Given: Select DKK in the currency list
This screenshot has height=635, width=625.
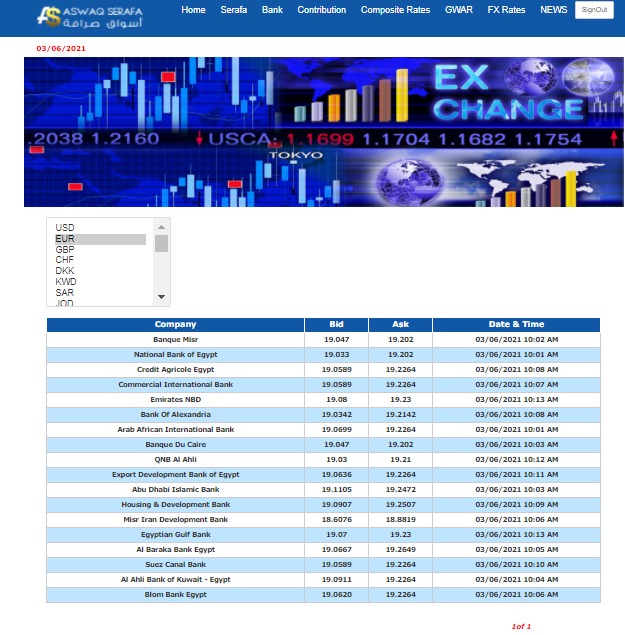Looking at the screenshot, I should 100,271.
